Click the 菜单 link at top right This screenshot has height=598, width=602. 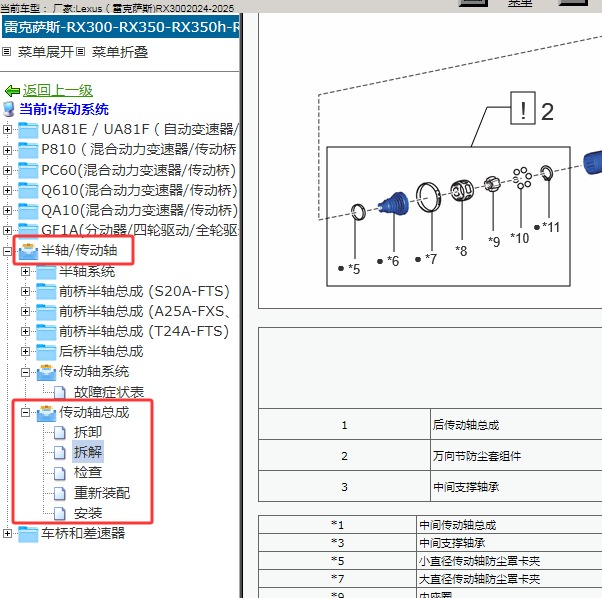click(520, 3)
